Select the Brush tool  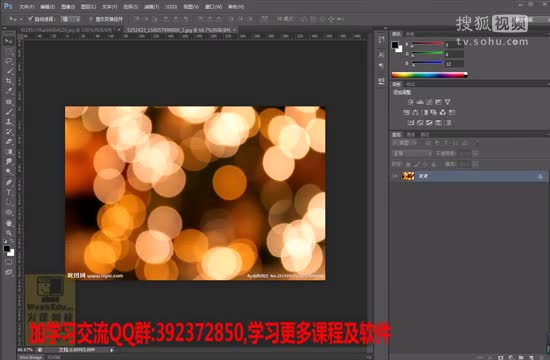click(x=9, y=112)
